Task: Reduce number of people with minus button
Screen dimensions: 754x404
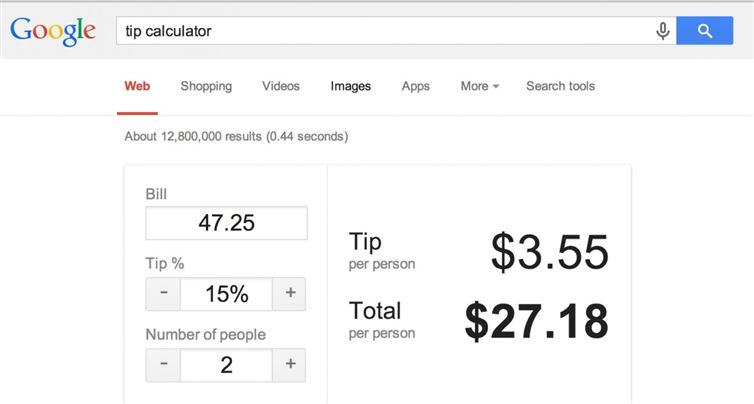Action: click(163, 365)
